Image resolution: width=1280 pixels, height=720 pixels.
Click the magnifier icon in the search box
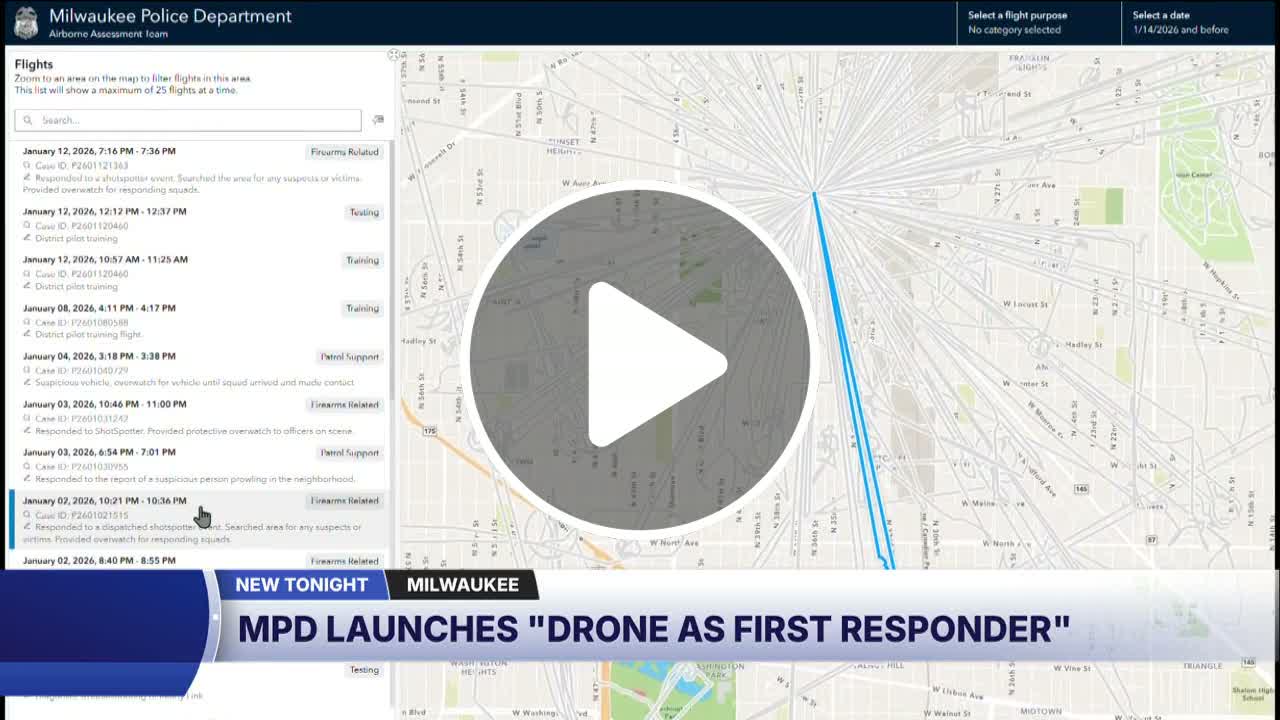coord(28,120)
